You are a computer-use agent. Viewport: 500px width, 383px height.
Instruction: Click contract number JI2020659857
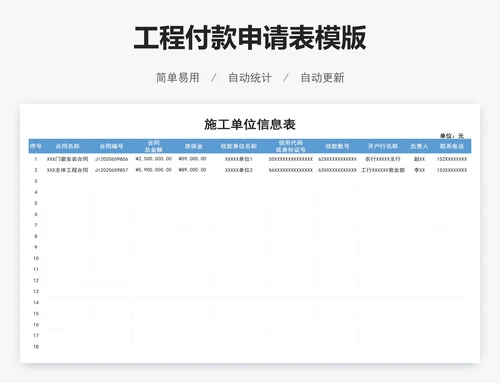(x=111, y=170)
